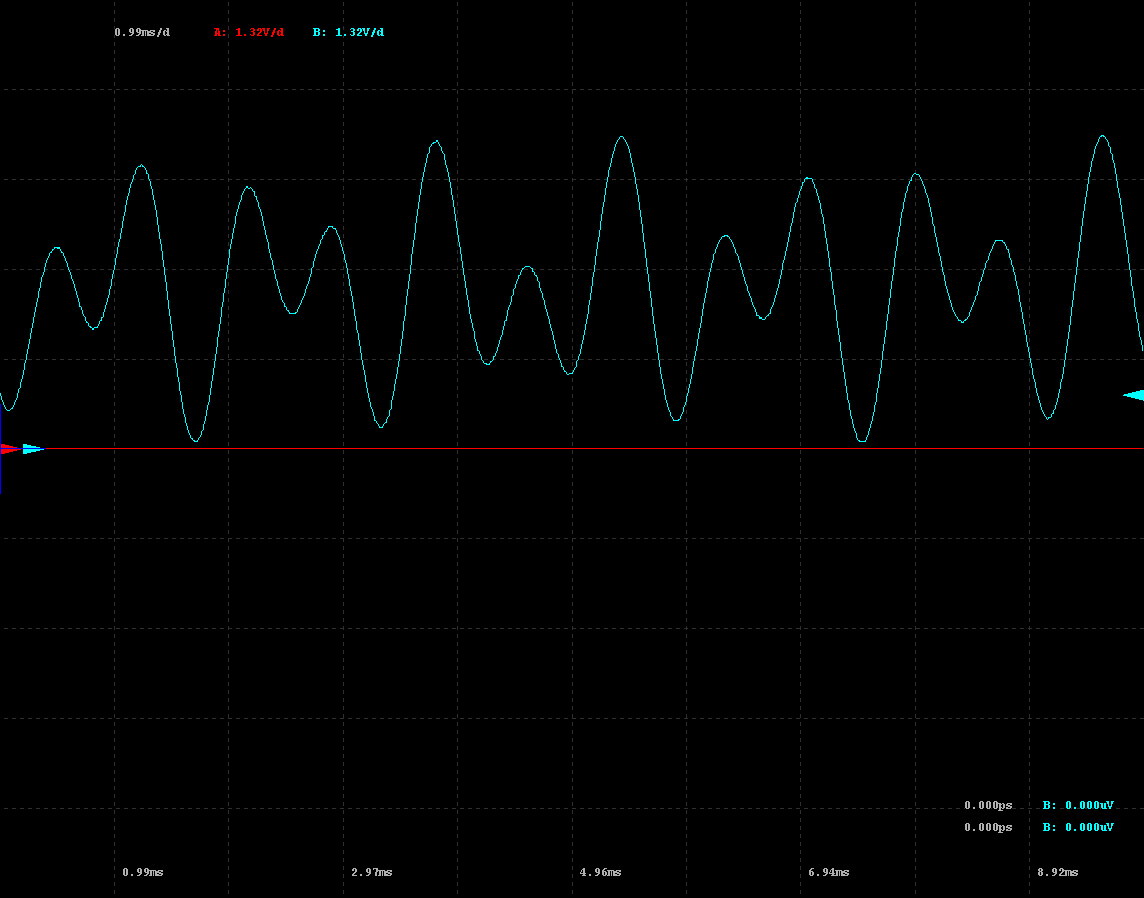Viewport: 1144px width, 898px height.
Task: Click the 4.96ms time axis label
Action: pyautogui.click(x=601, y=872)
